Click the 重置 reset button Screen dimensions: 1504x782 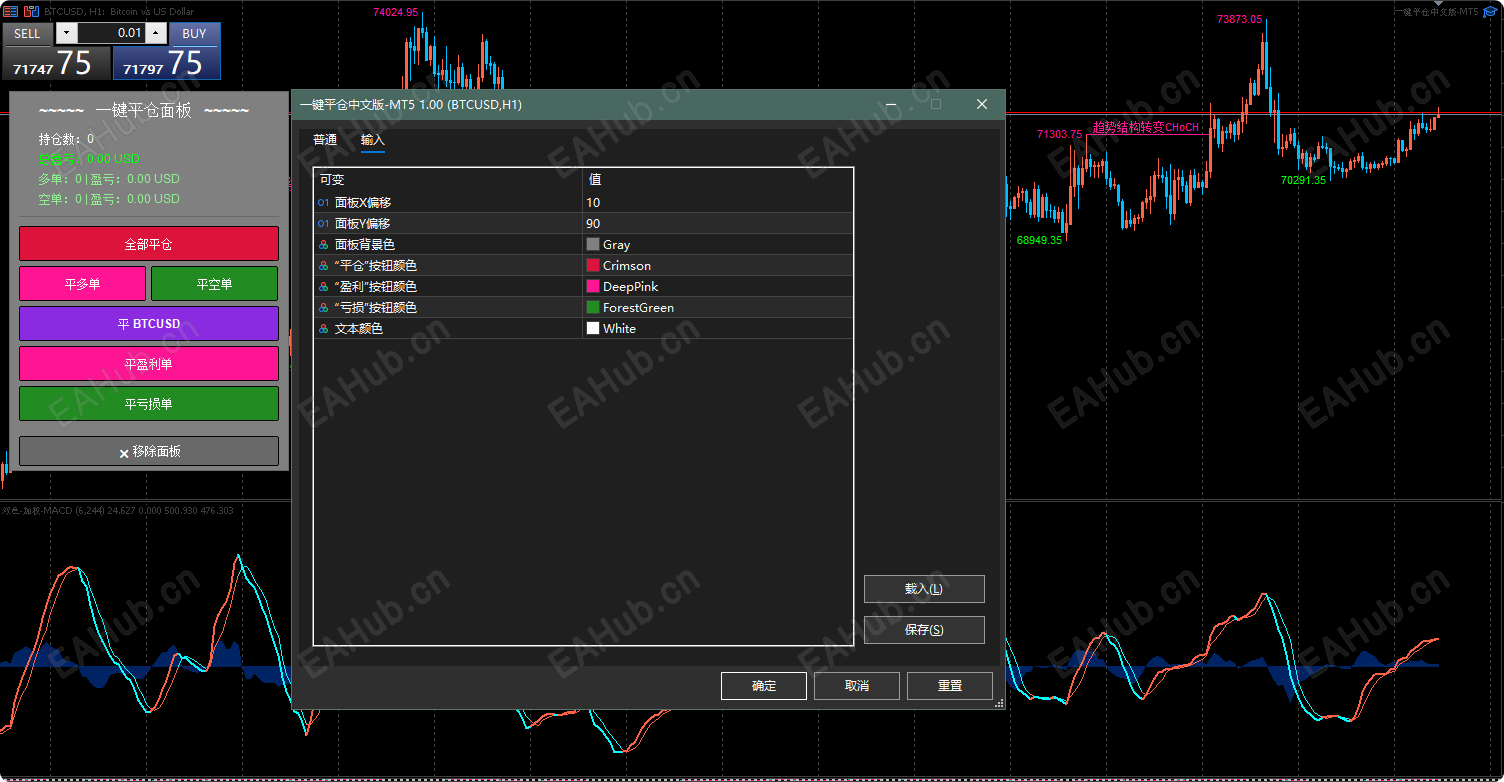[950, 686]
